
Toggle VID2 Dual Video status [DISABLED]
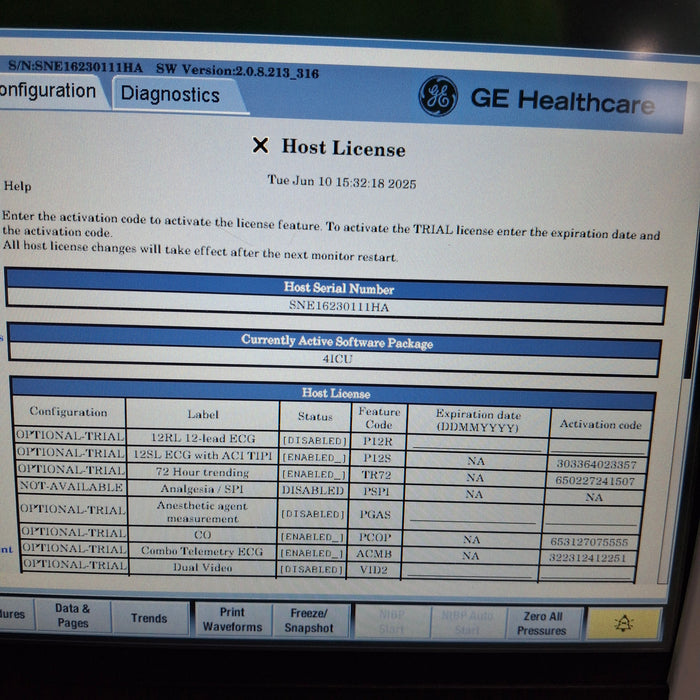(311, 570)
